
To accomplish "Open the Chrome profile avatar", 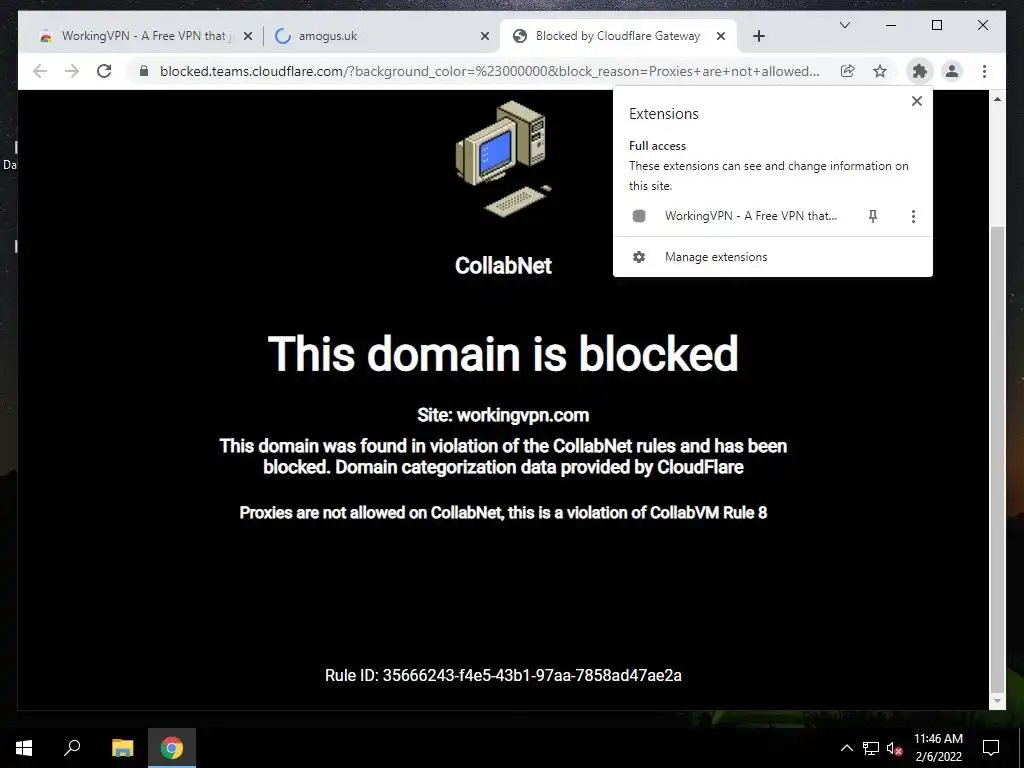I will click(x=952, y=71).
